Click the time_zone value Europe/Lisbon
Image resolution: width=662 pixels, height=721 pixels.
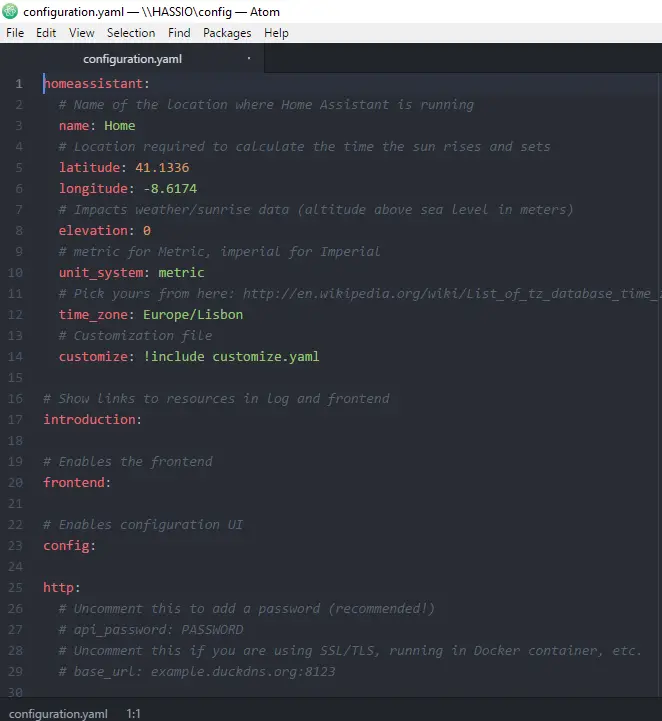click(193, 315)
